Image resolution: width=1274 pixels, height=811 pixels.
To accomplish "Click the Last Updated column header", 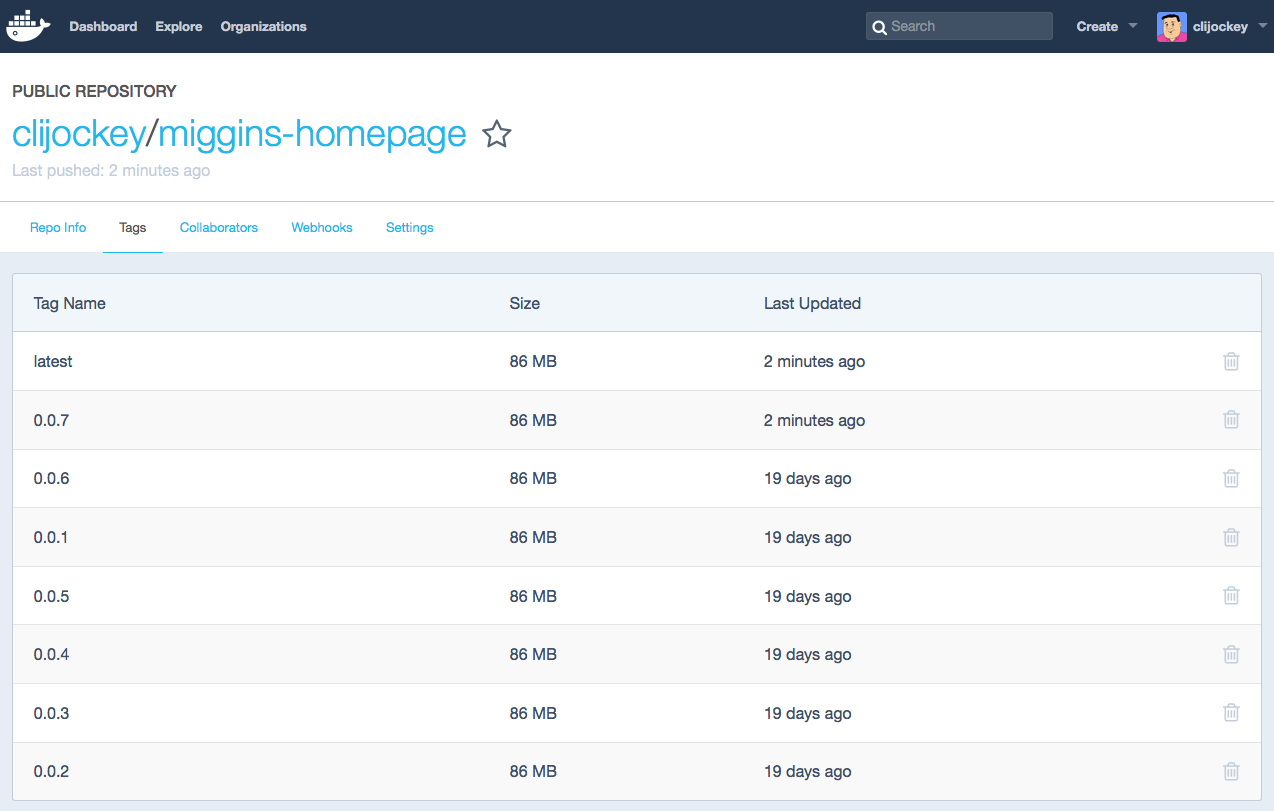I will coord(812,303).
